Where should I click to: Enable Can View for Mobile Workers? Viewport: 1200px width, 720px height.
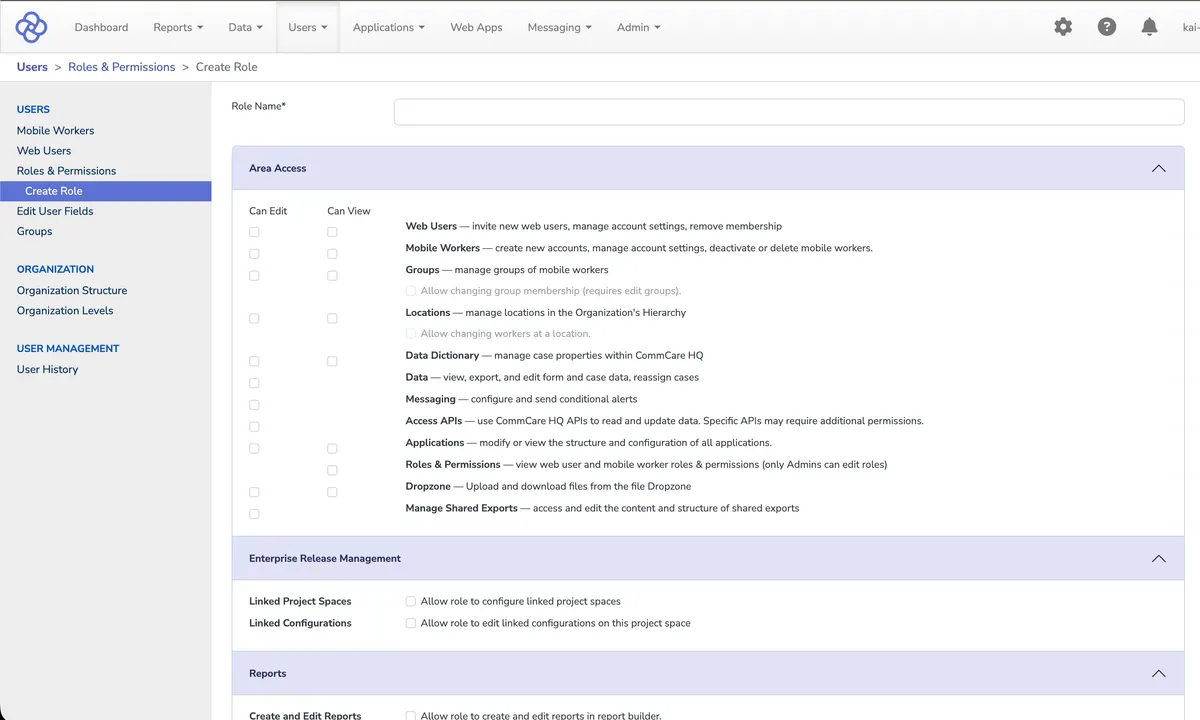coord(332,254)
